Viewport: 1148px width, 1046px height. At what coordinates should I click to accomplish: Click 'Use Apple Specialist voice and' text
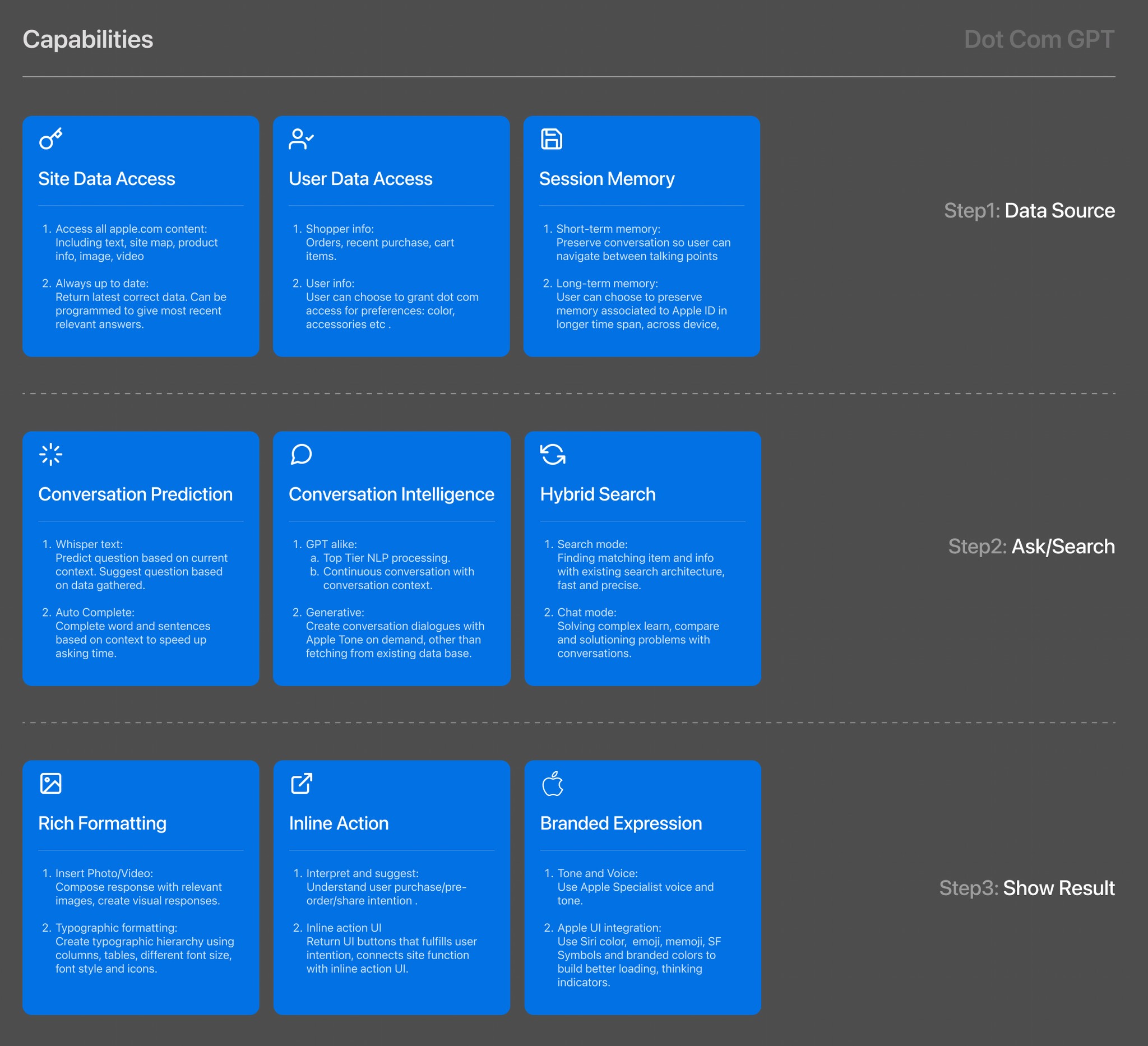(636, 887)
